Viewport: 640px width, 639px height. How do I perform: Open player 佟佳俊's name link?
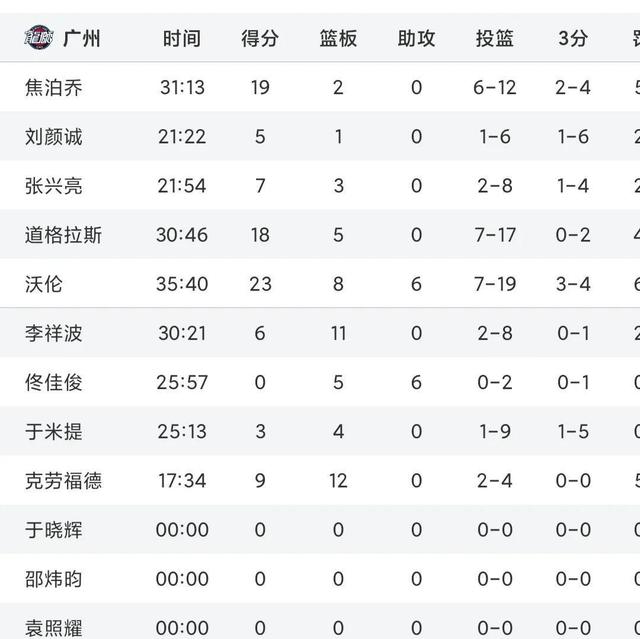click(53, 382)
